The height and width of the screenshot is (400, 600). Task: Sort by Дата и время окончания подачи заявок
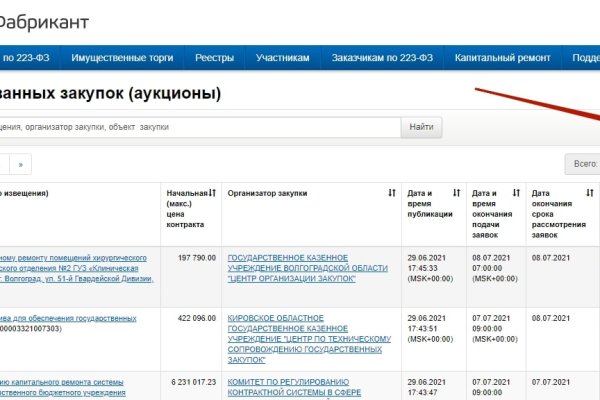coord(516,192)
